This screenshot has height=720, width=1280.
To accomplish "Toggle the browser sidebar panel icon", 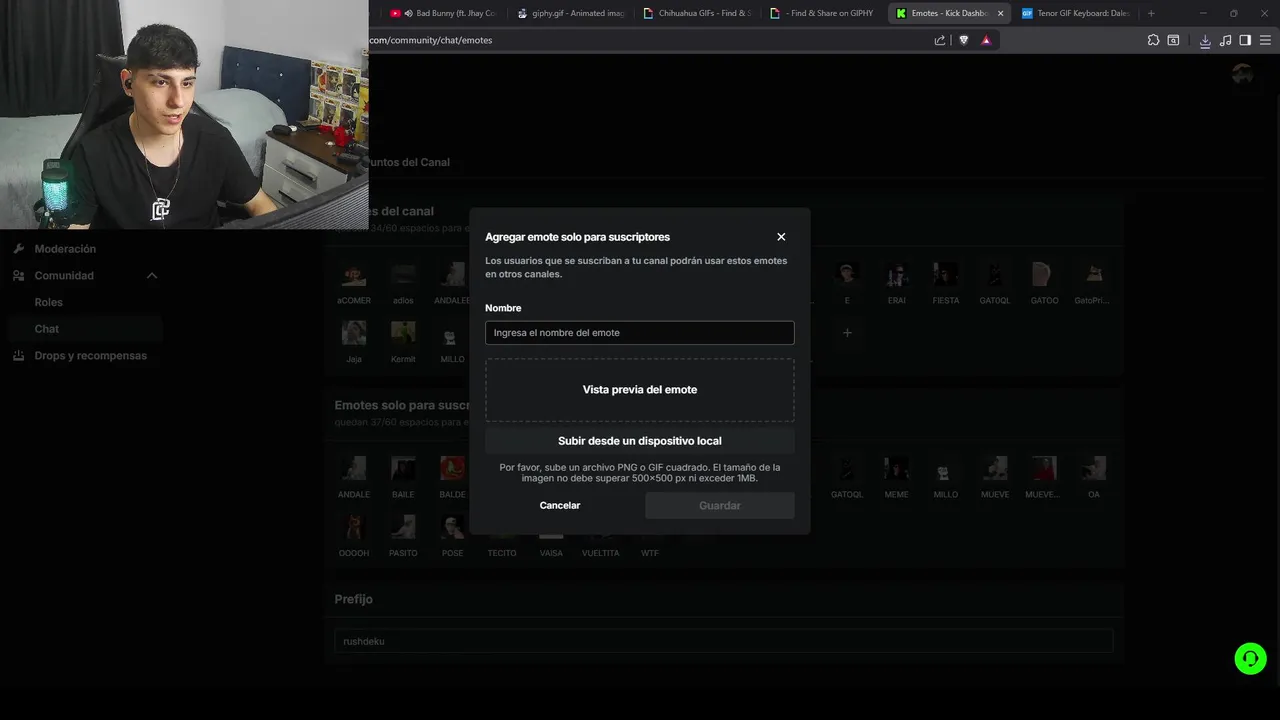I will [1245, 40].
